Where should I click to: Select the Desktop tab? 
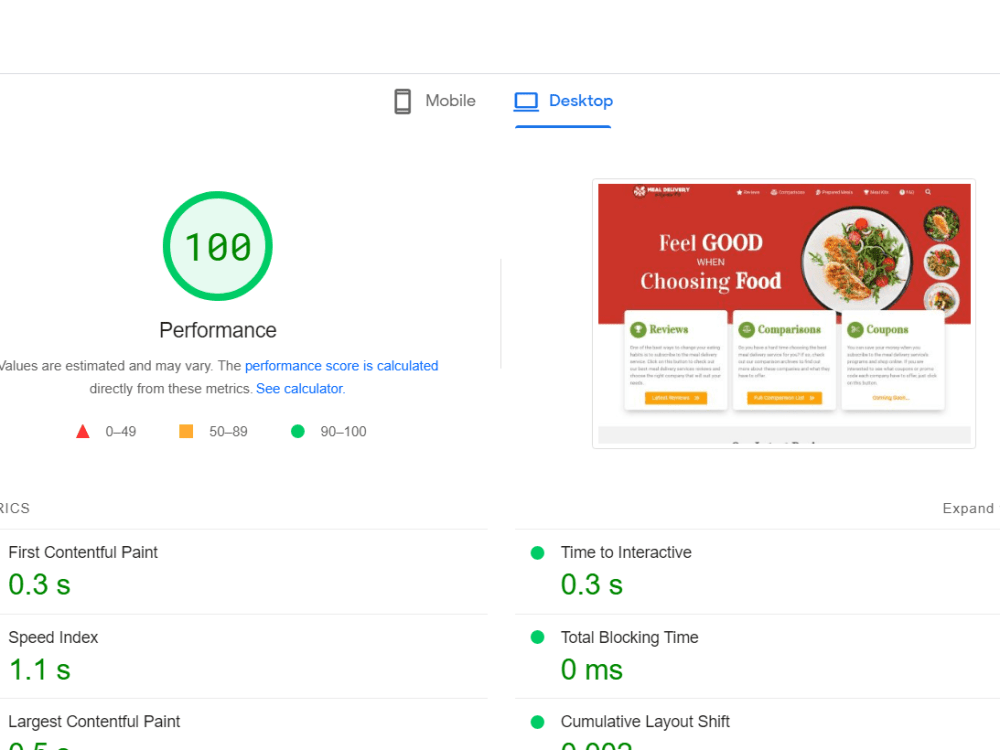[x=563, y=101]
